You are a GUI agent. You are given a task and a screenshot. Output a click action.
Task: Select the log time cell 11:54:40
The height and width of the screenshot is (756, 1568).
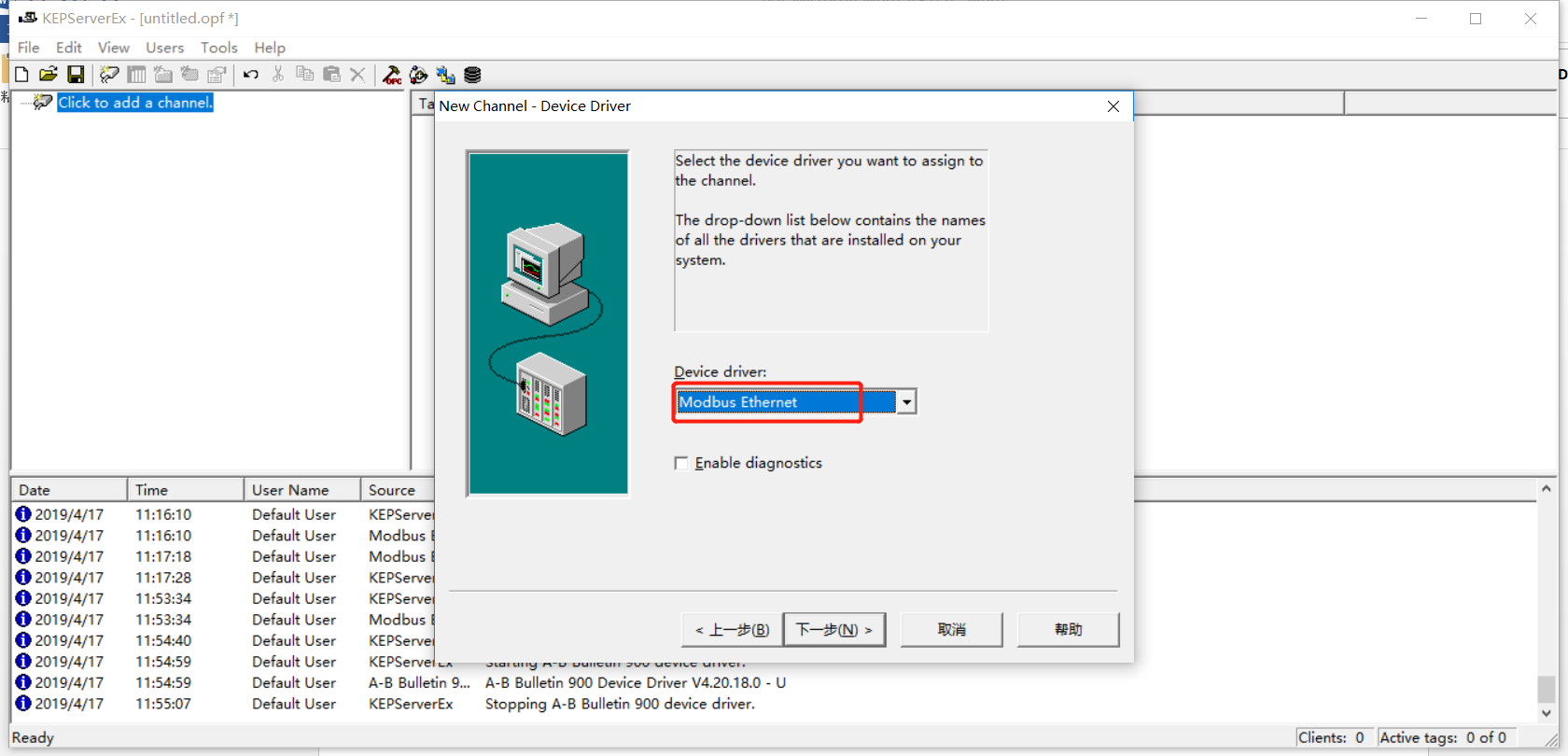tap(163, 640)
